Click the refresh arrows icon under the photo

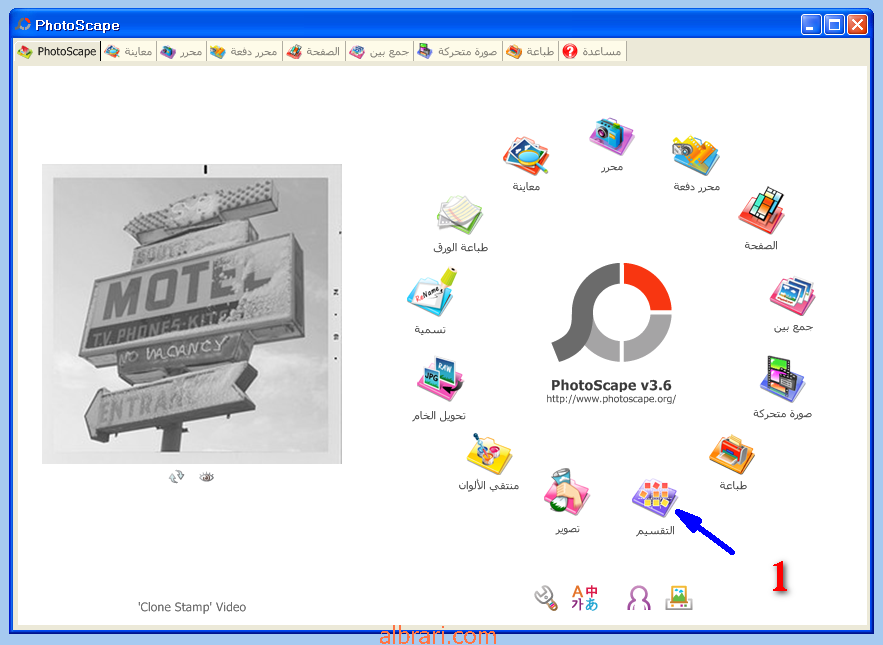coord(176,477)
